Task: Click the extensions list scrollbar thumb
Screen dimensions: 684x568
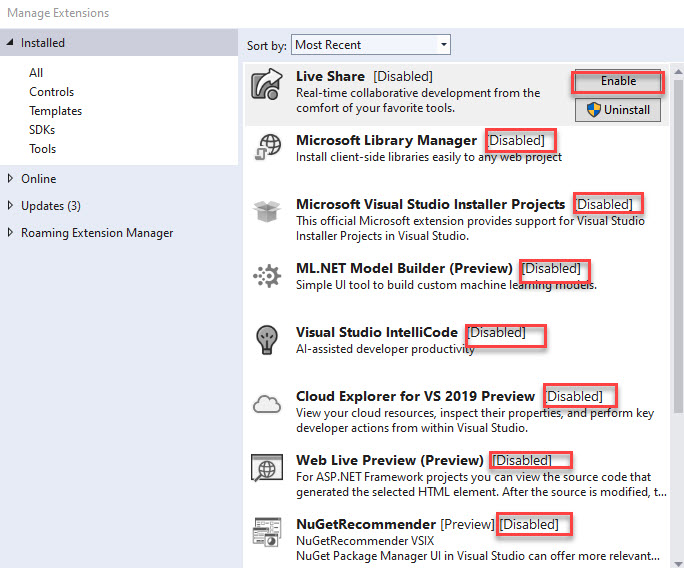Action: tap(678, 246)
